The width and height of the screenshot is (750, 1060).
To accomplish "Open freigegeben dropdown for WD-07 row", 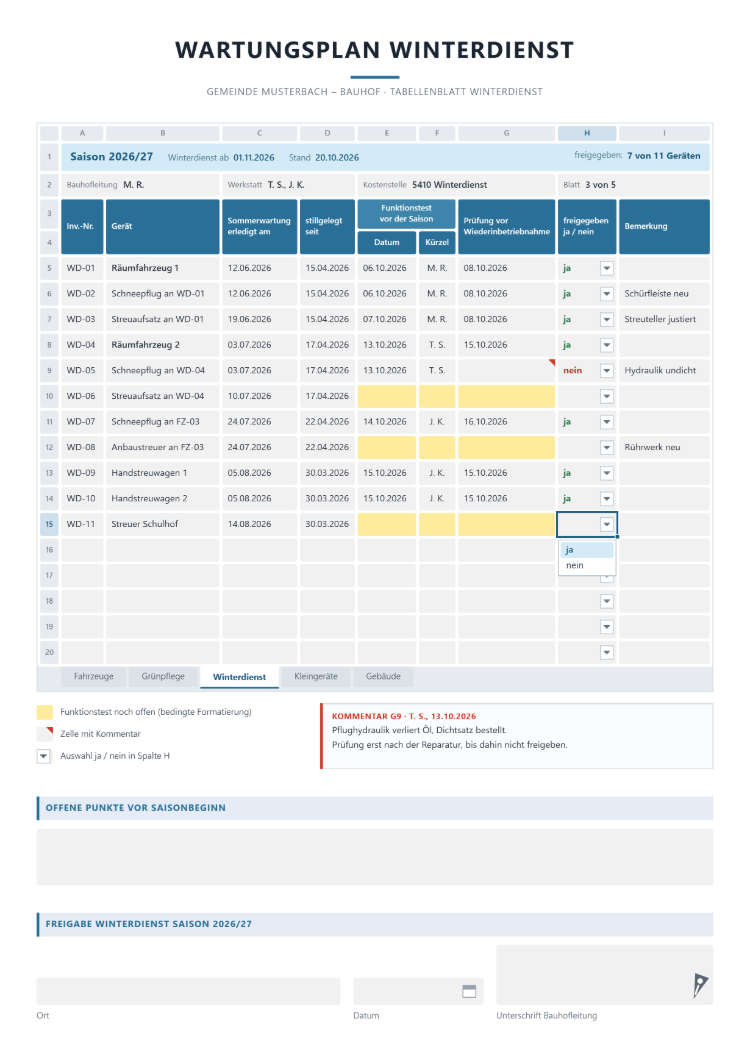I will click(607, 422).
